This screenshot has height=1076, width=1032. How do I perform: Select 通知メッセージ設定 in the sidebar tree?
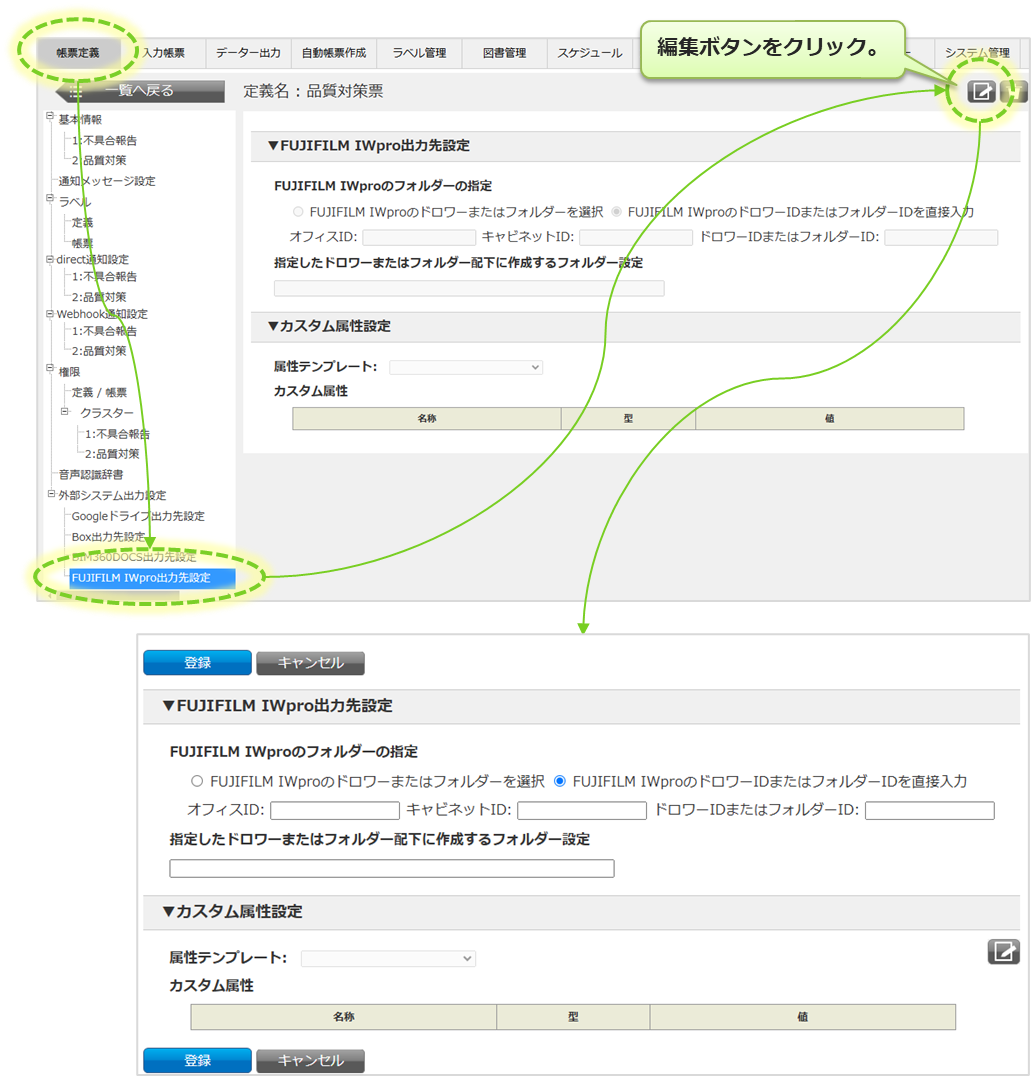pos(107,181)
